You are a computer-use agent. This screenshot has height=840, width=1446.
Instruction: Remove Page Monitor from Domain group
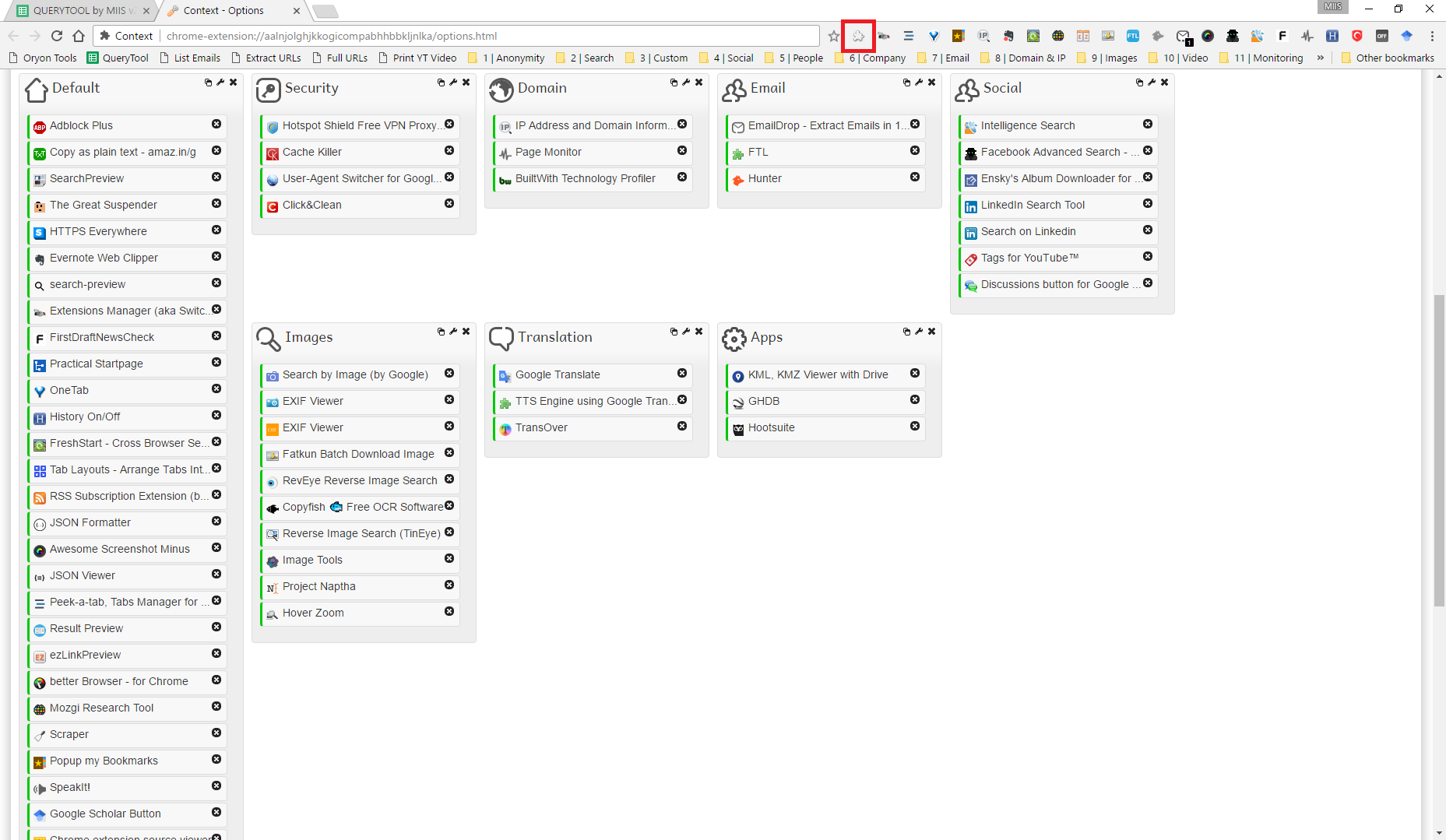[682, 150]
